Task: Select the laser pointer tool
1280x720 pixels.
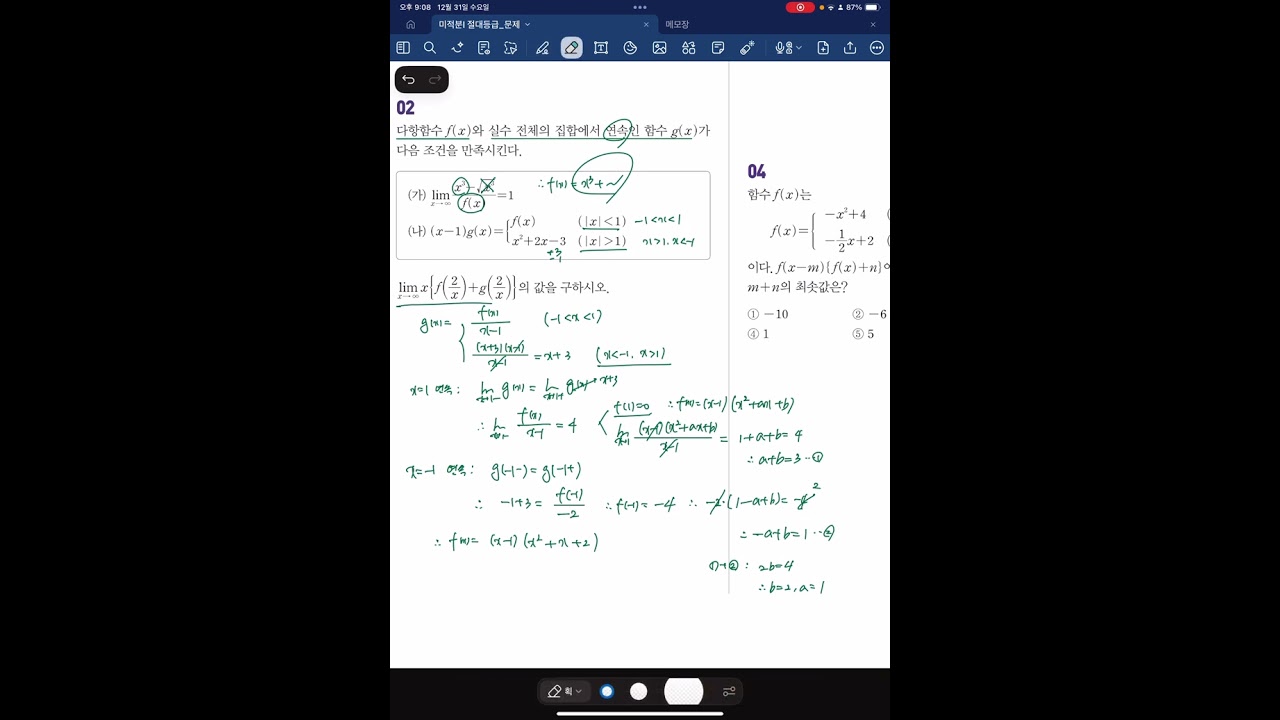Action: tap(747, 47)
